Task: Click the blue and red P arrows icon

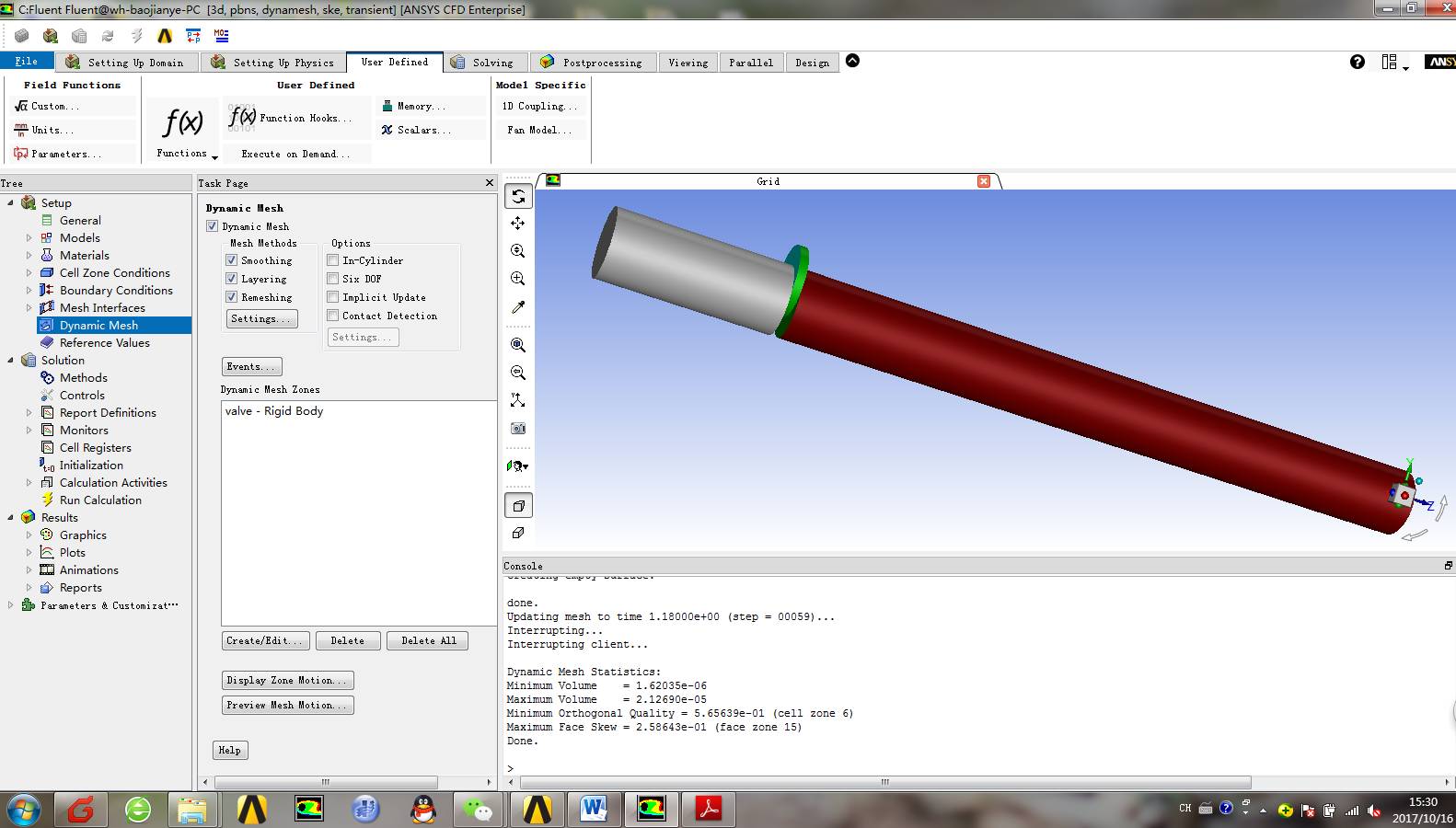Action: coord(193,36)
